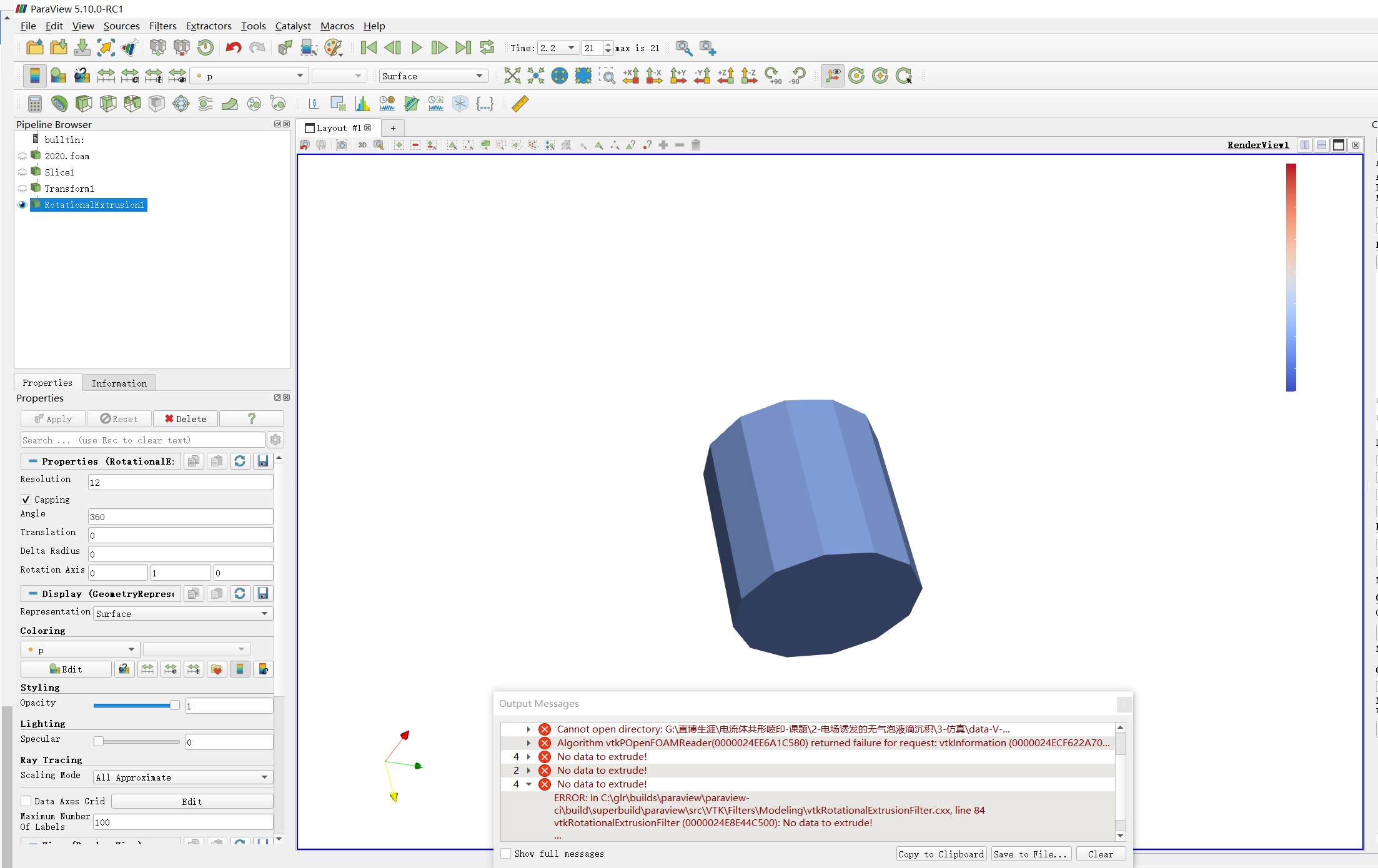Open the Scaling Mode dropdown
The height and width of the screenshot is (868, 1378).
[x=182, y=777]
